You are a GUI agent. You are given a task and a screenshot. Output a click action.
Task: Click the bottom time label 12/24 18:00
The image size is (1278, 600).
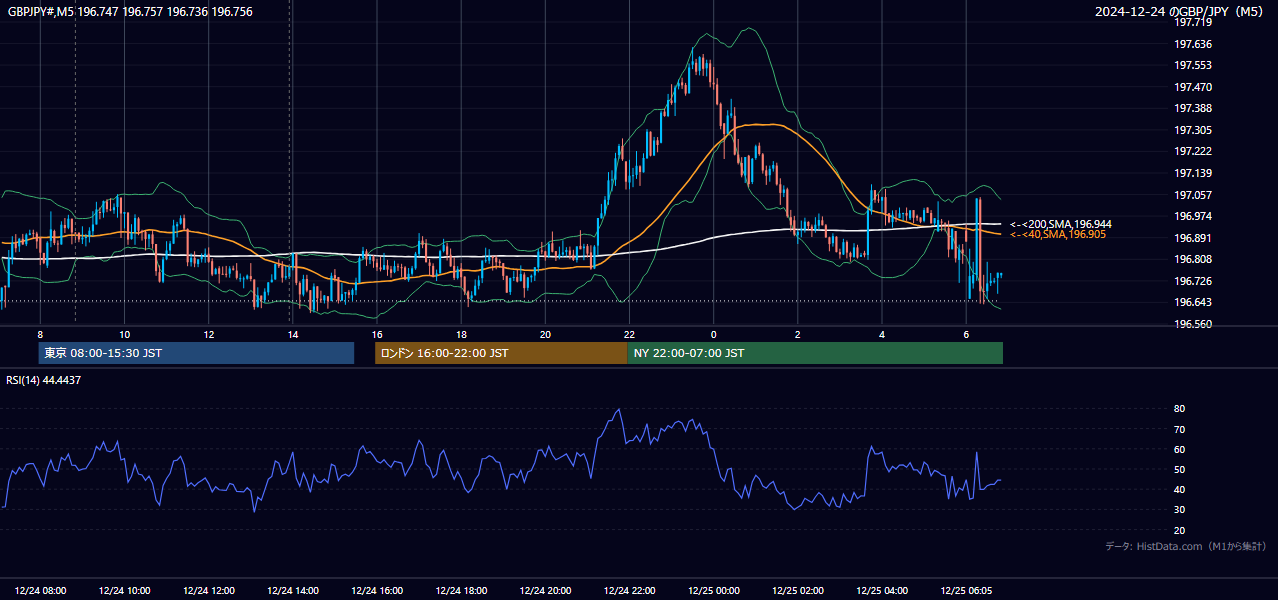[461, 590]
